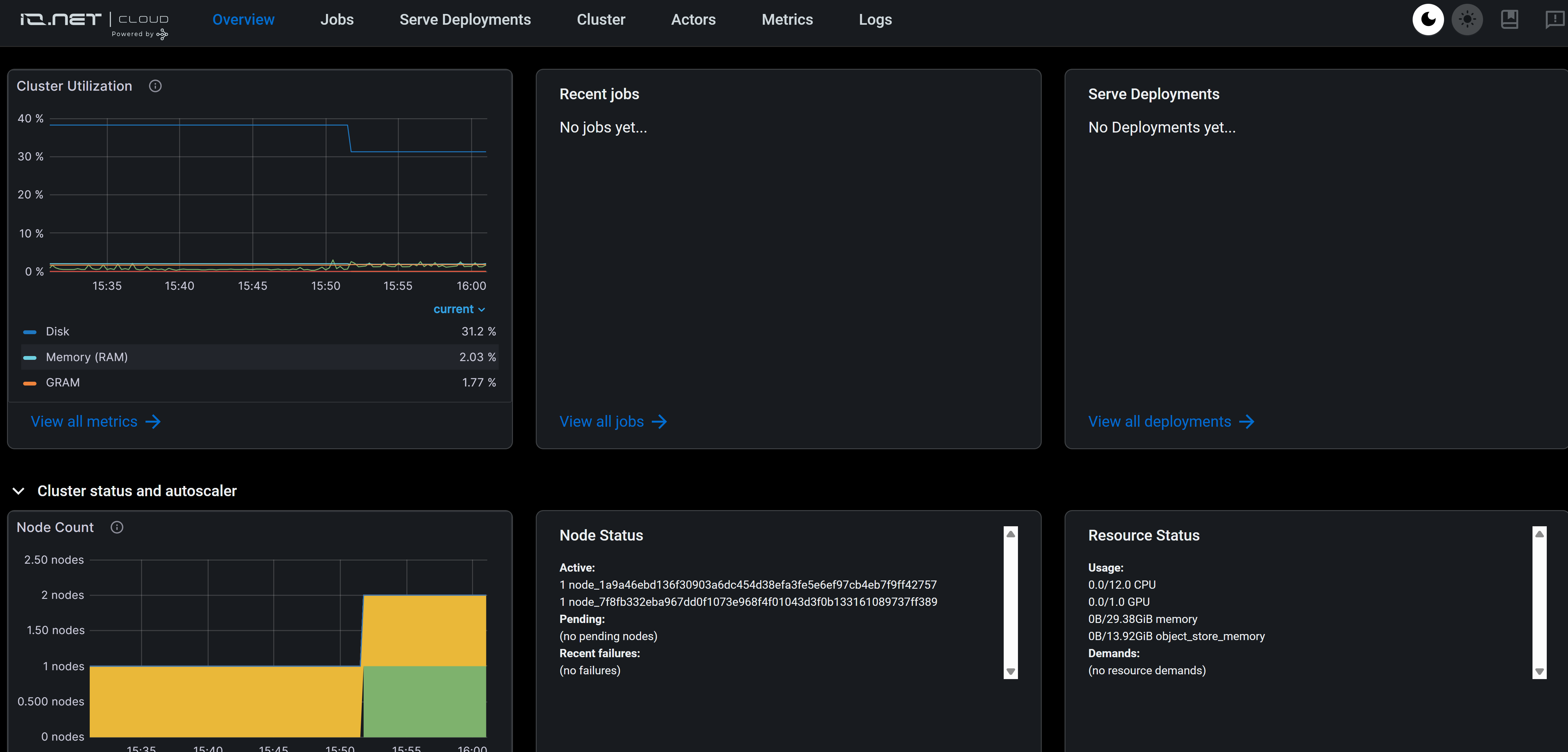1568x752 pixels.
Task: Click the io.net Cloud logo
Action: pyautogui.click(x=94, y=23)
